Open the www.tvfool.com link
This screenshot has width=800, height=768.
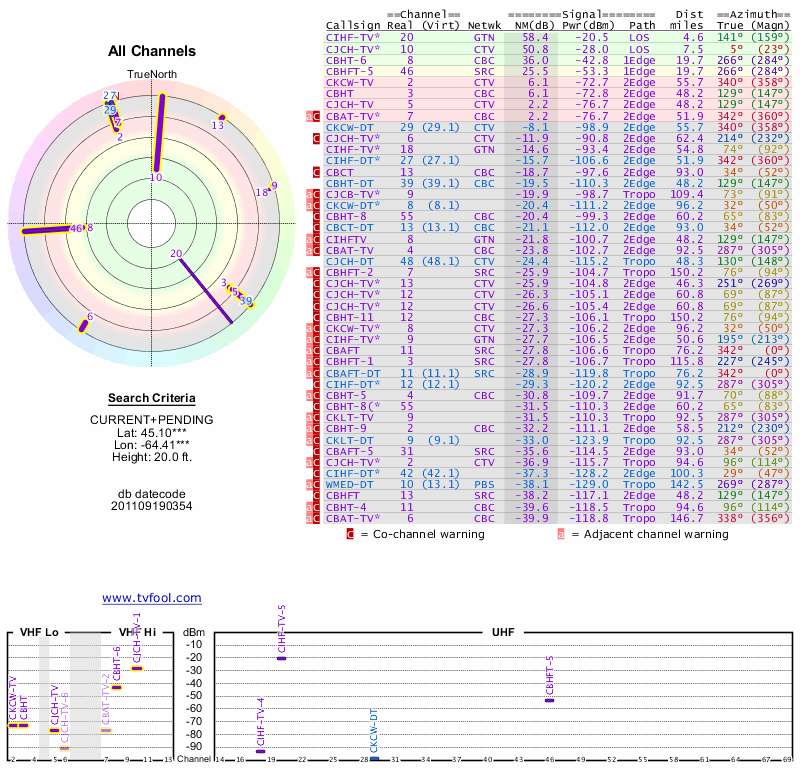pos(152,598)
